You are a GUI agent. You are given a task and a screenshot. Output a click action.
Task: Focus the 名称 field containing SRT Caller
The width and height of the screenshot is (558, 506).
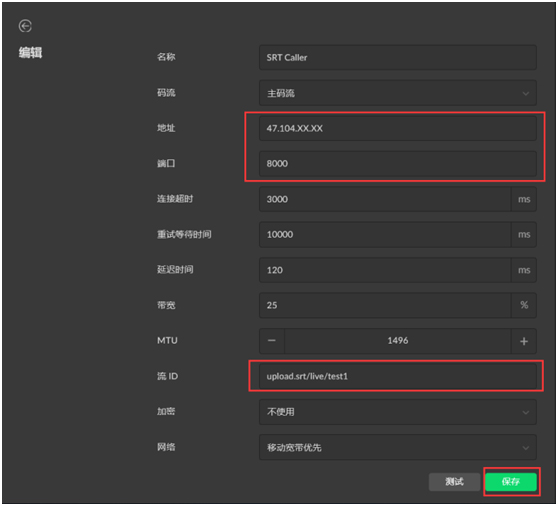point(398,58)
